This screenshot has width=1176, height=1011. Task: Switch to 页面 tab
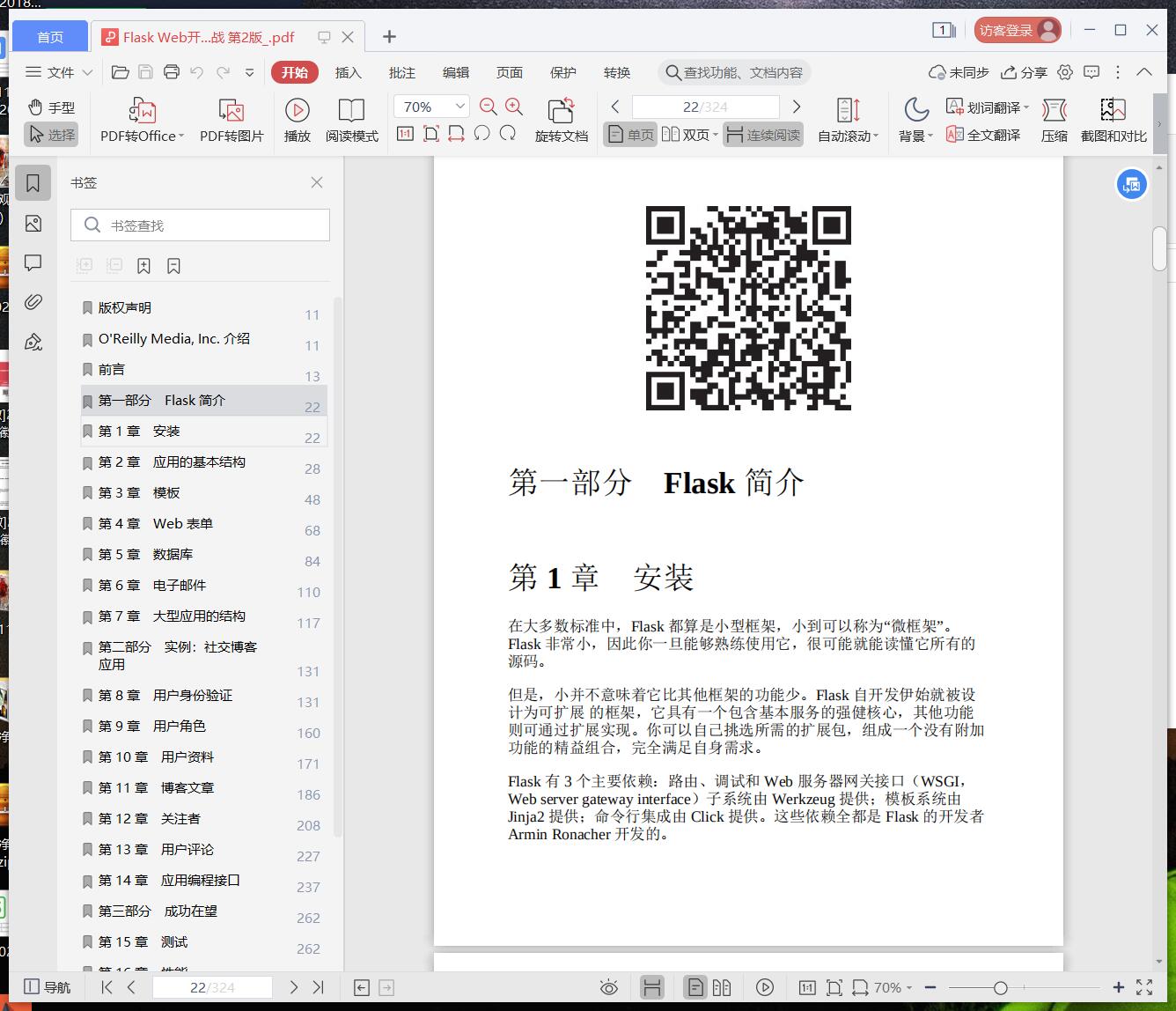(510, 72)
